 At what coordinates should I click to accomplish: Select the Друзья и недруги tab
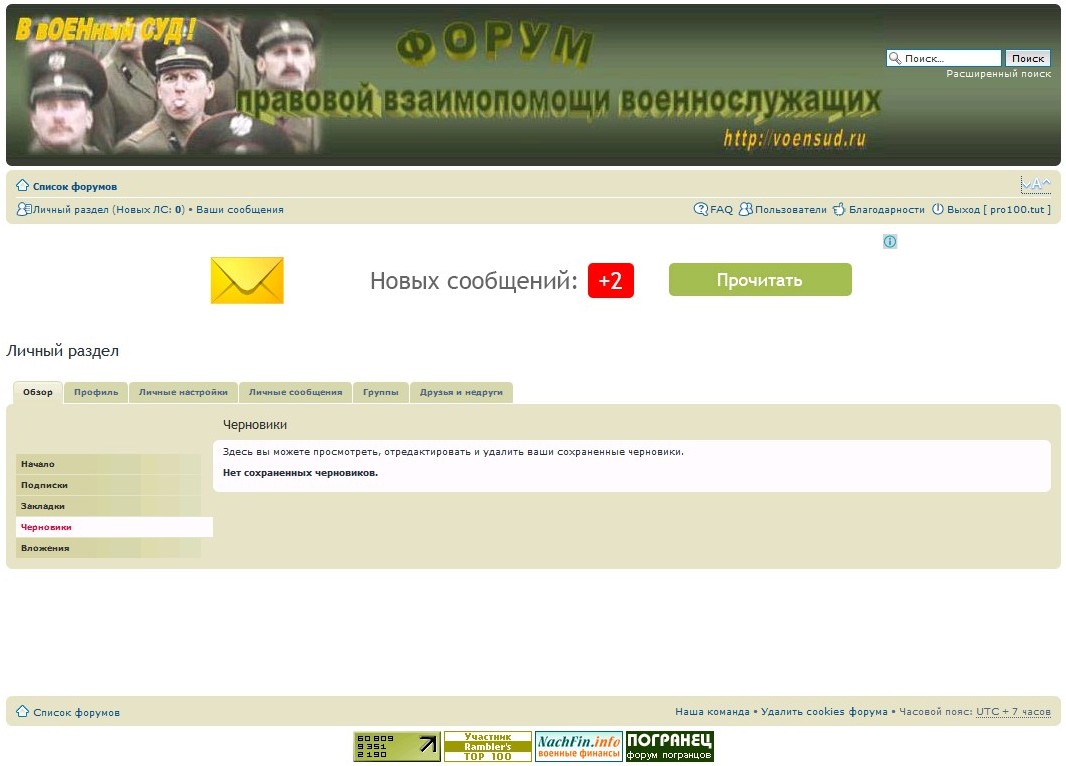(461, 392)
